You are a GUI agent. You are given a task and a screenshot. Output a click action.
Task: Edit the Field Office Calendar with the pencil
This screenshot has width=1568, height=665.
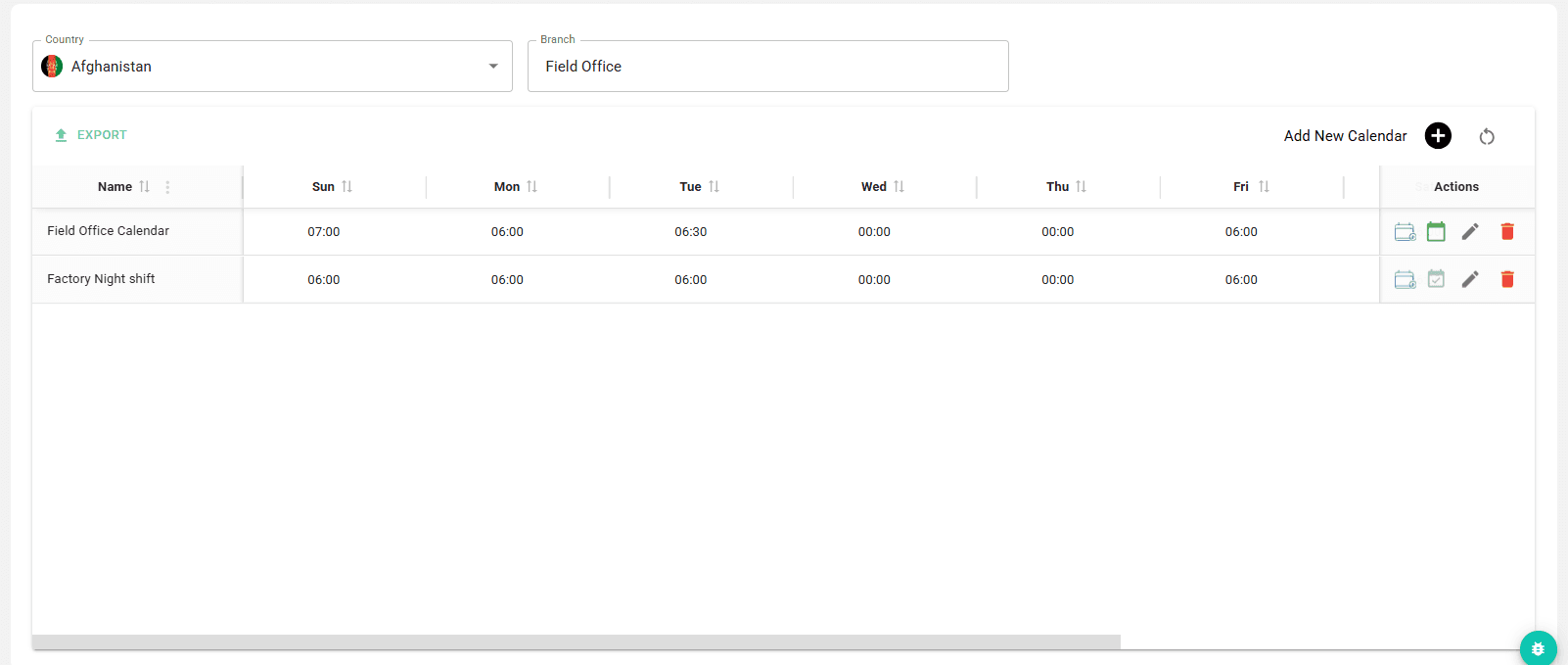click(x=1470, y=231)
